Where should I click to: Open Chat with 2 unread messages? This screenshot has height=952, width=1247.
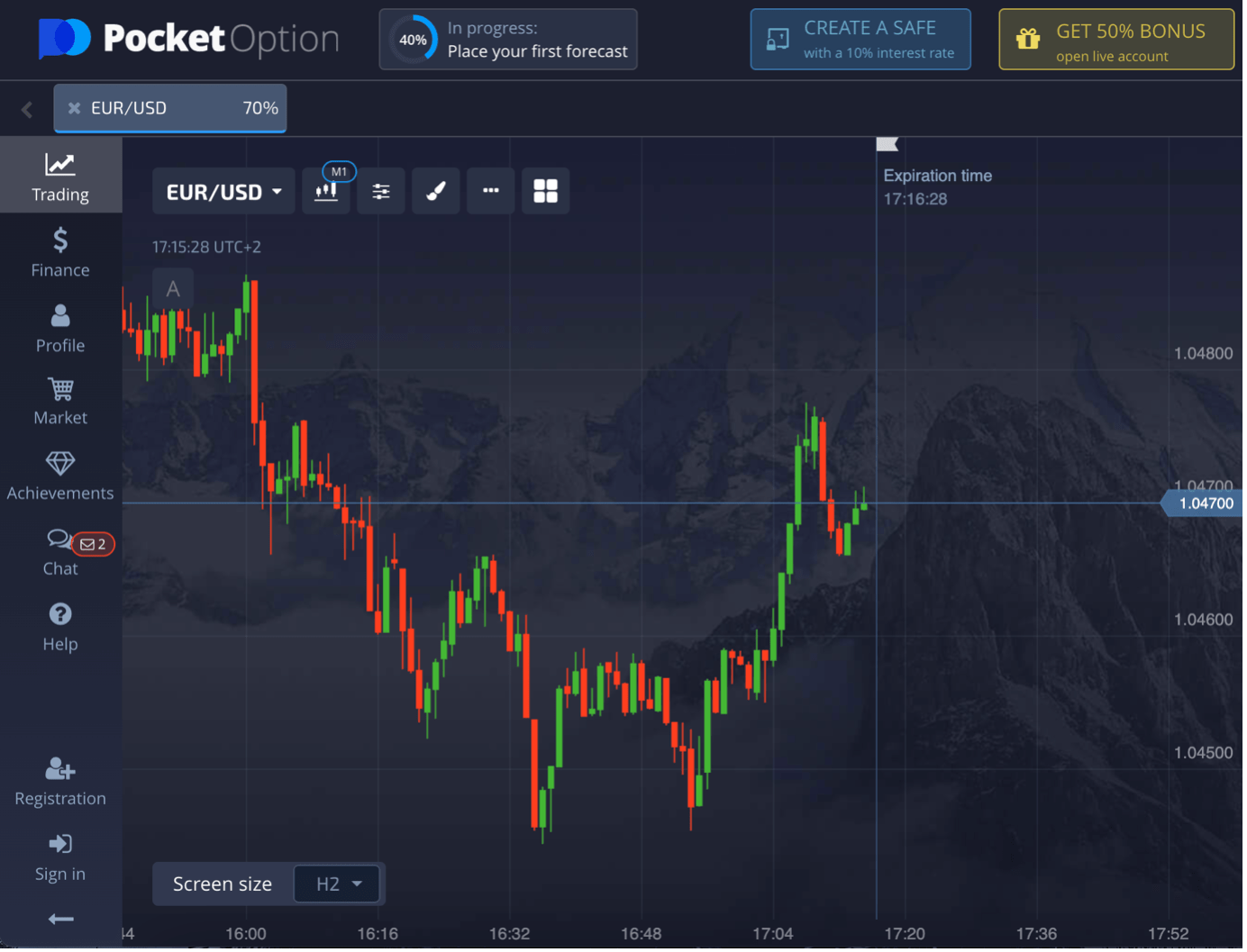(59, 551)
